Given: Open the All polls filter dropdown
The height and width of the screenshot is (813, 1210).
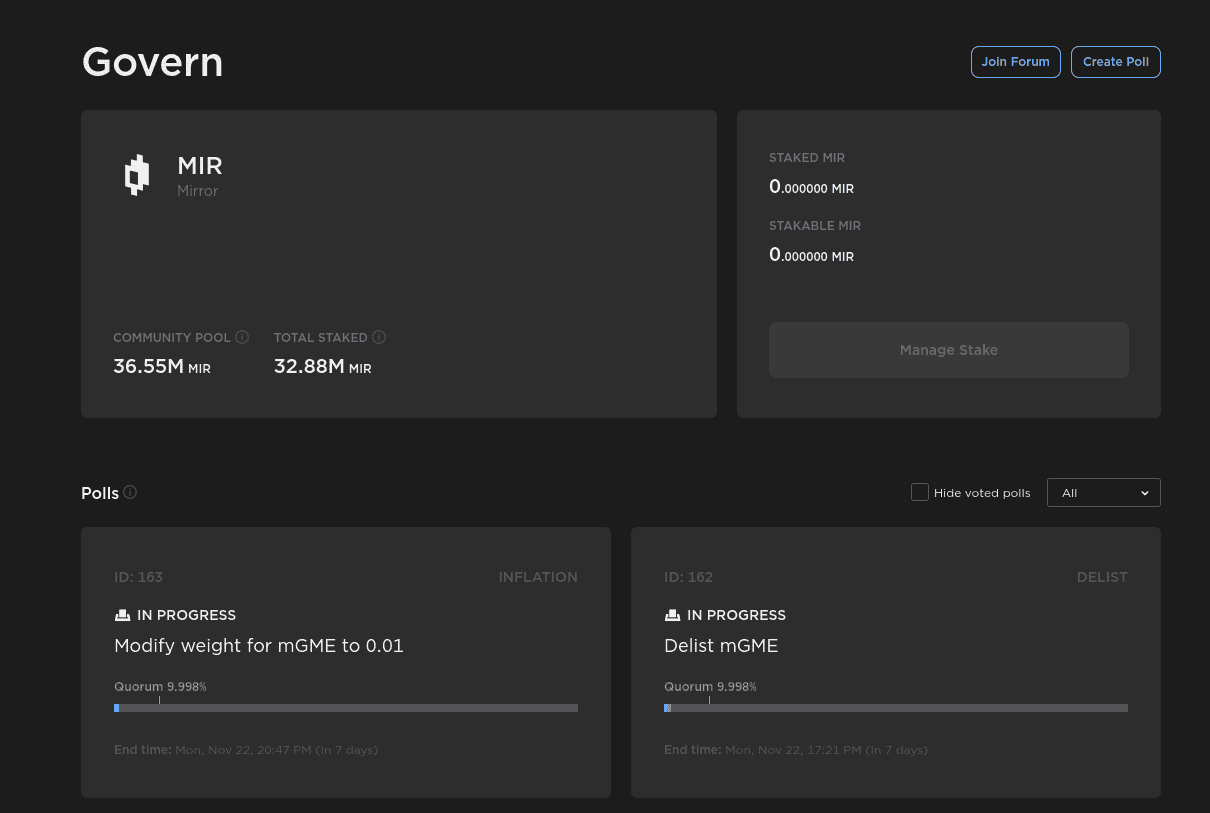Looking at the screenshot, I should [1103, 492].
